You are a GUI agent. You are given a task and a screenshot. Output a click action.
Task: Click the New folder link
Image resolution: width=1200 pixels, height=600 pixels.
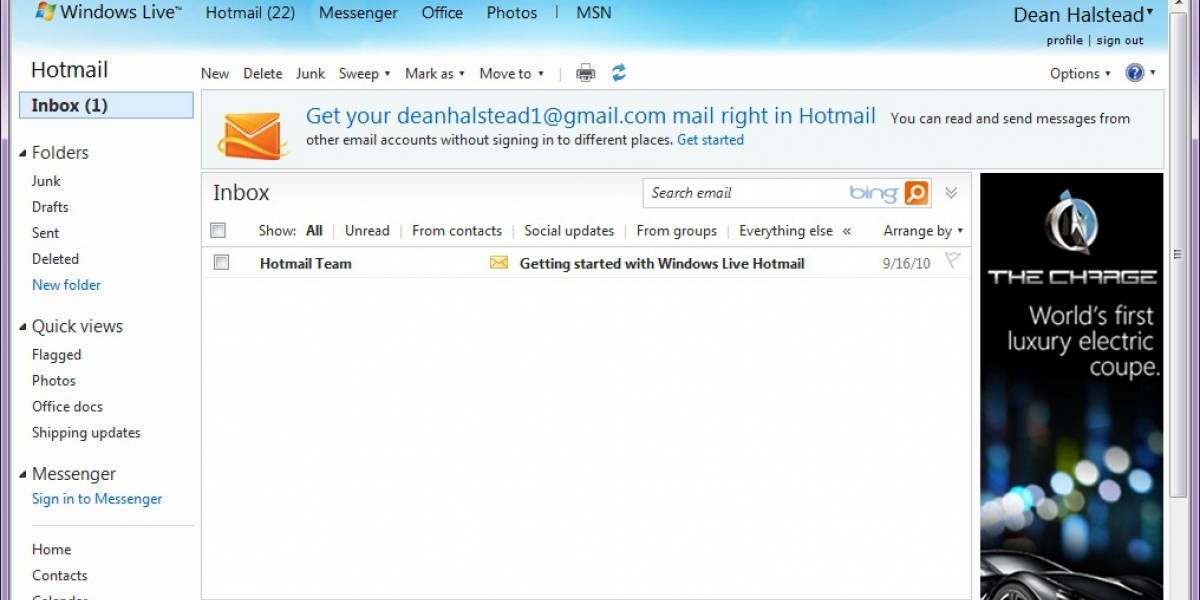[x=66, y=285]
